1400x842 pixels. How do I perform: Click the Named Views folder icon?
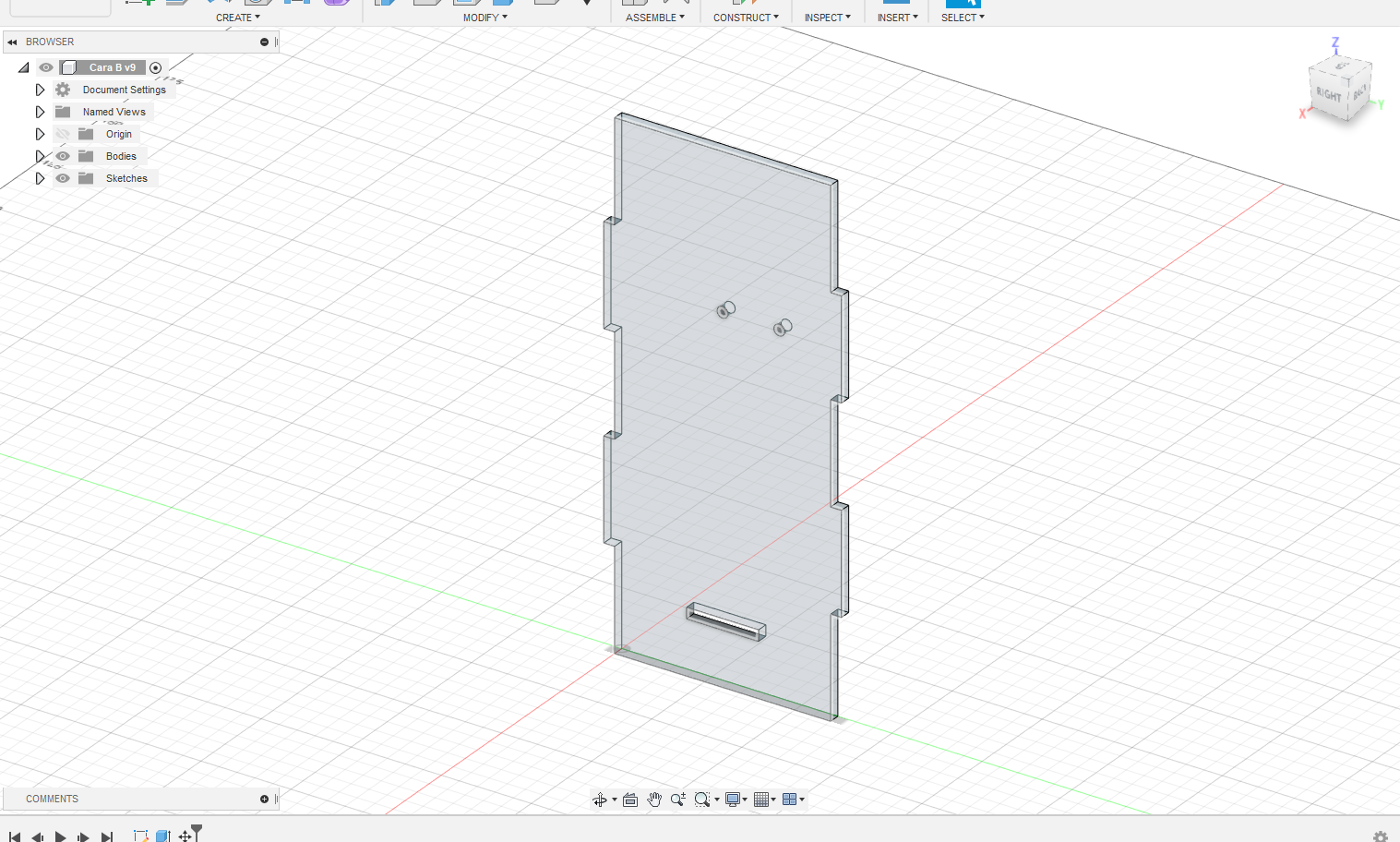[x=63, y=112]
